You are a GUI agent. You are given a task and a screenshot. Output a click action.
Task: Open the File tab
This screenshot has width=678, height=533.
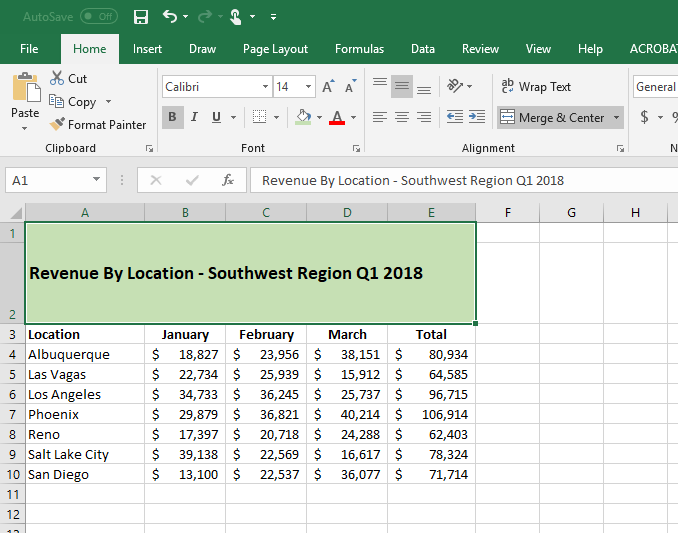(x=29, y=49)
